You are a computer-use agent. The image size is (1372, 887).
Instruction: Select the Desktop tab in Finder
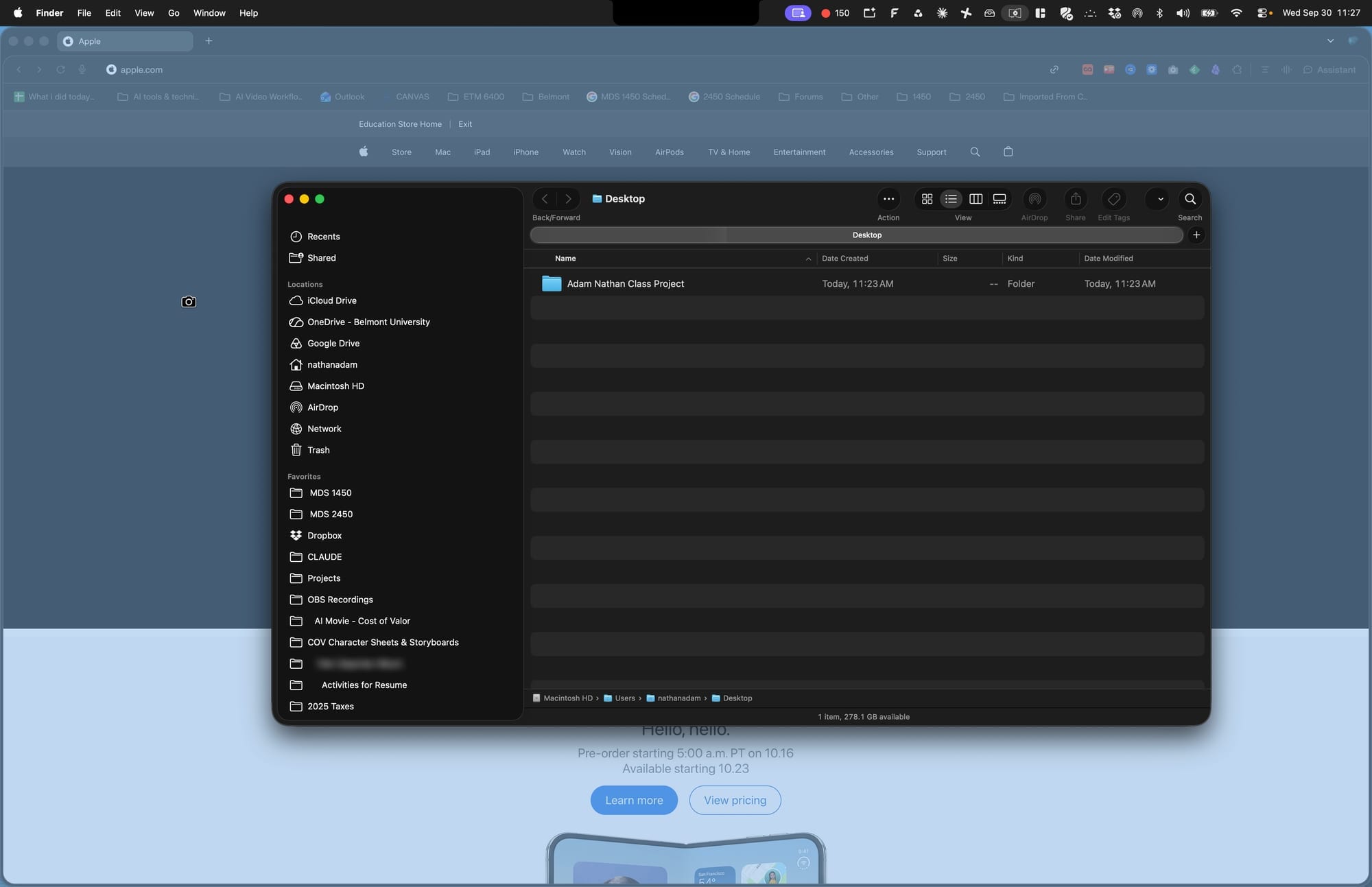click(x=857, y=235)
